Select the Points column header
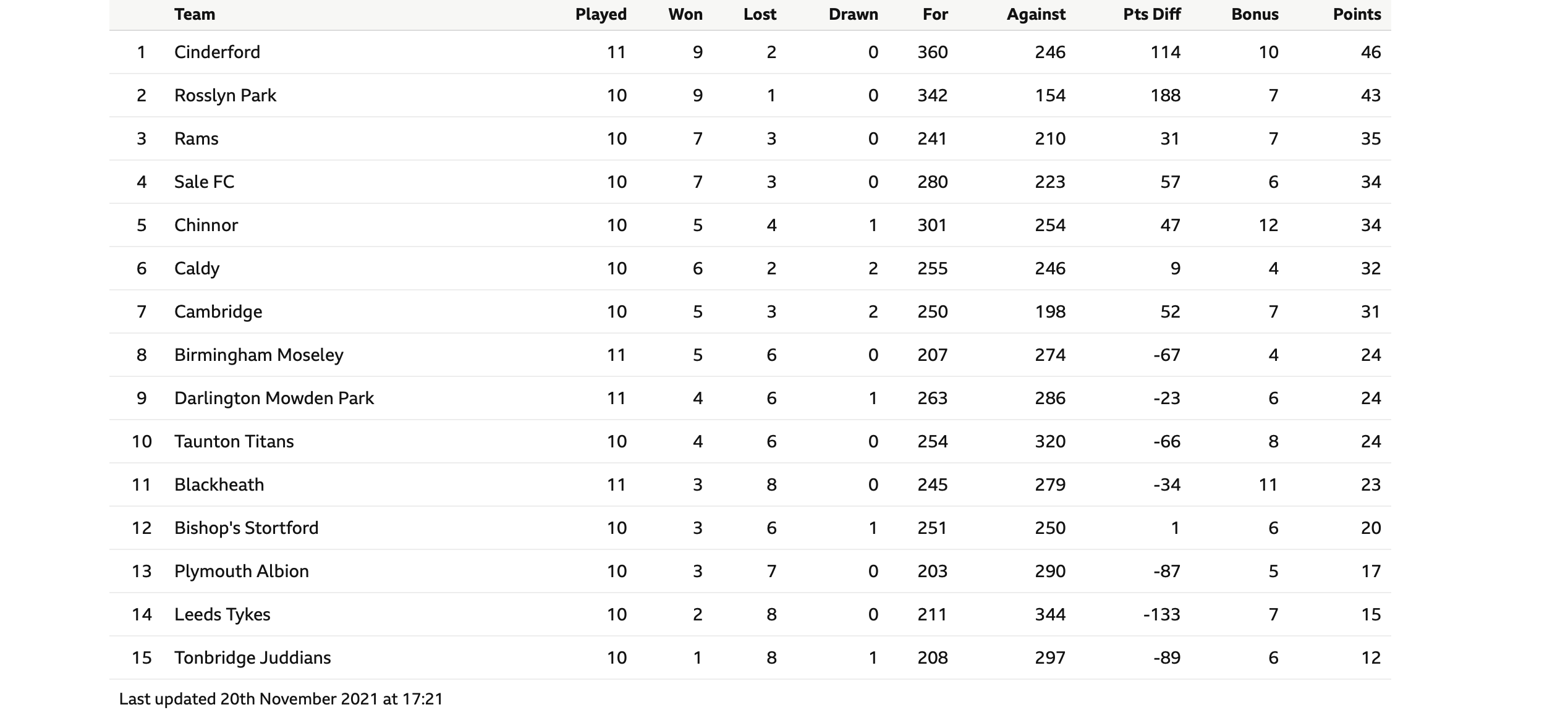Screen dimensions: 1568x723 pos(1357,14)
